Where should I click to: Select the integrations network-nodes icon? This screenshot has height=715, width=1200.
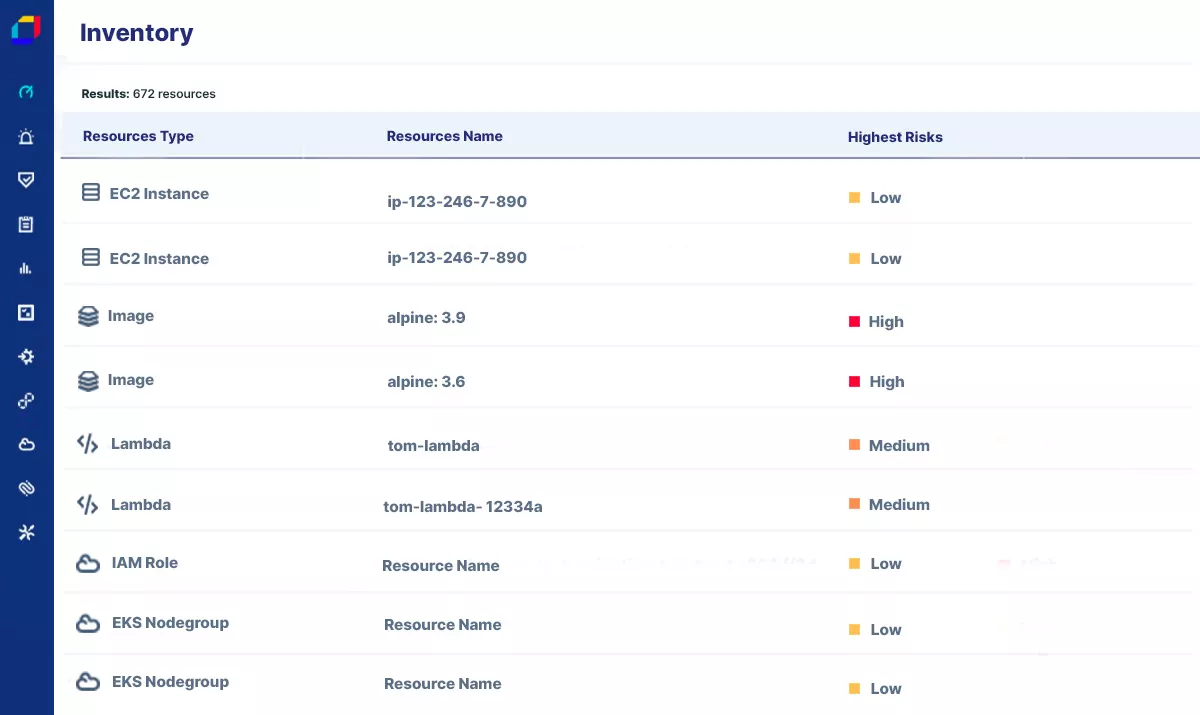(x=25, y=400)
